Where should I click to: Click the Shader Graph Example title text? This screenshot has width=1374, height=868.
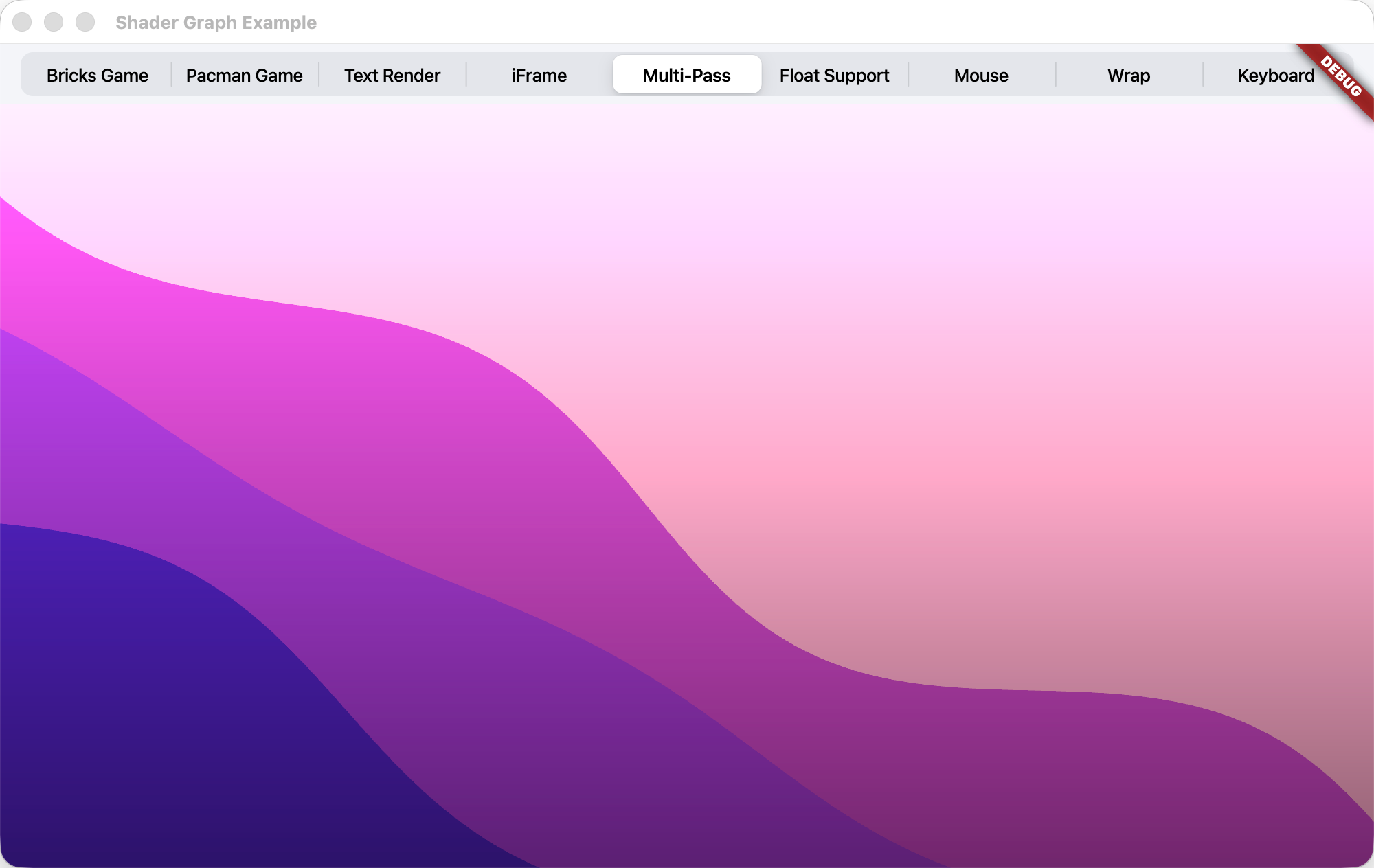(216, 22)
